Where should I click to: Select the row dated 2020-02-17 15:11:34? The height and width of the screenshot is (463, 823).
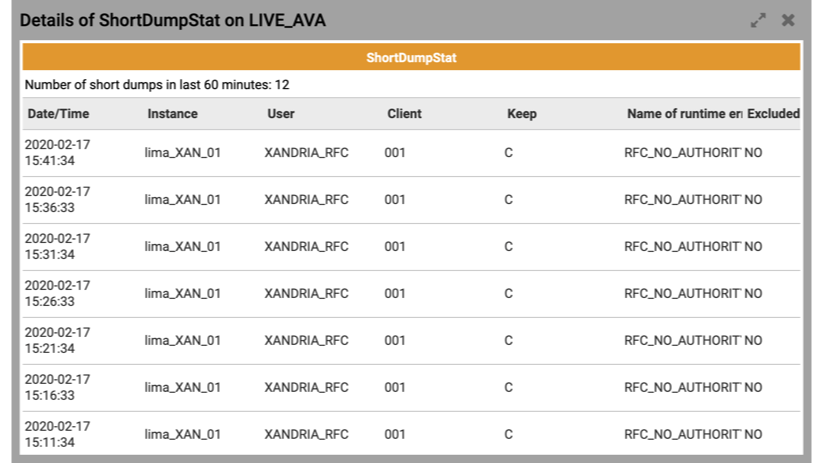pyautogui.click(x=411, y=434)
